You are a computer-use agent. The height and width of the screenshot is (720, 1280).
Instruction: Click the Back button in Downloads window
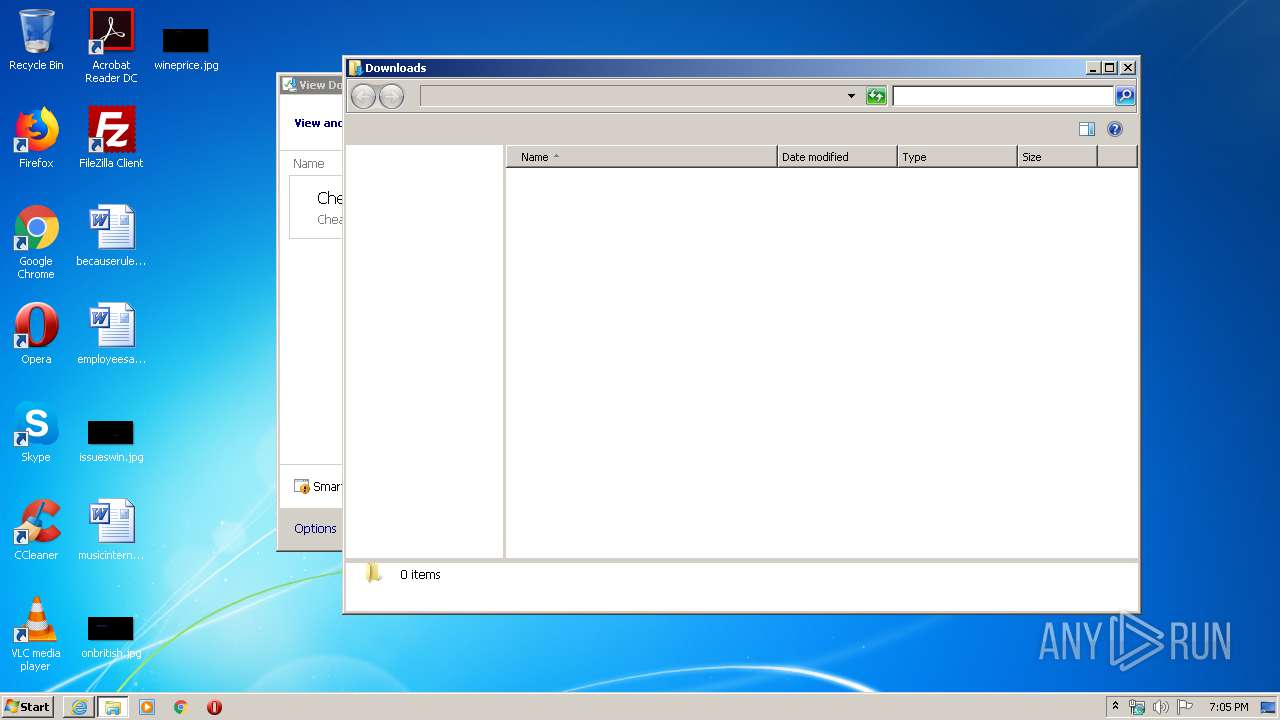[x=363, y=96]
